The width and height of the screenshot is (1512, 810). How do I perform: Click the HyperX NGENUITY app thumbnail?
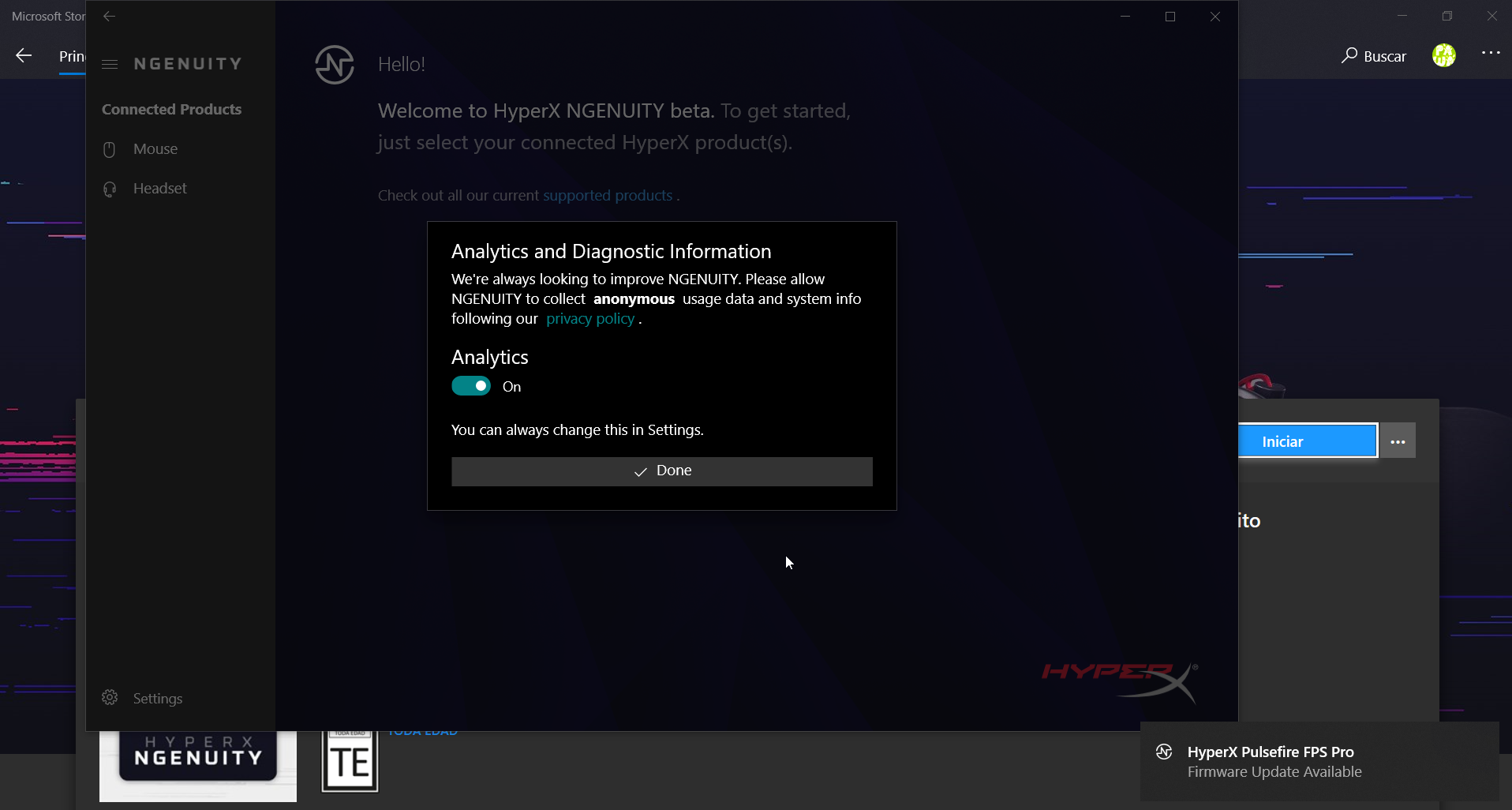pyautogui.click(x=198, y=766)
